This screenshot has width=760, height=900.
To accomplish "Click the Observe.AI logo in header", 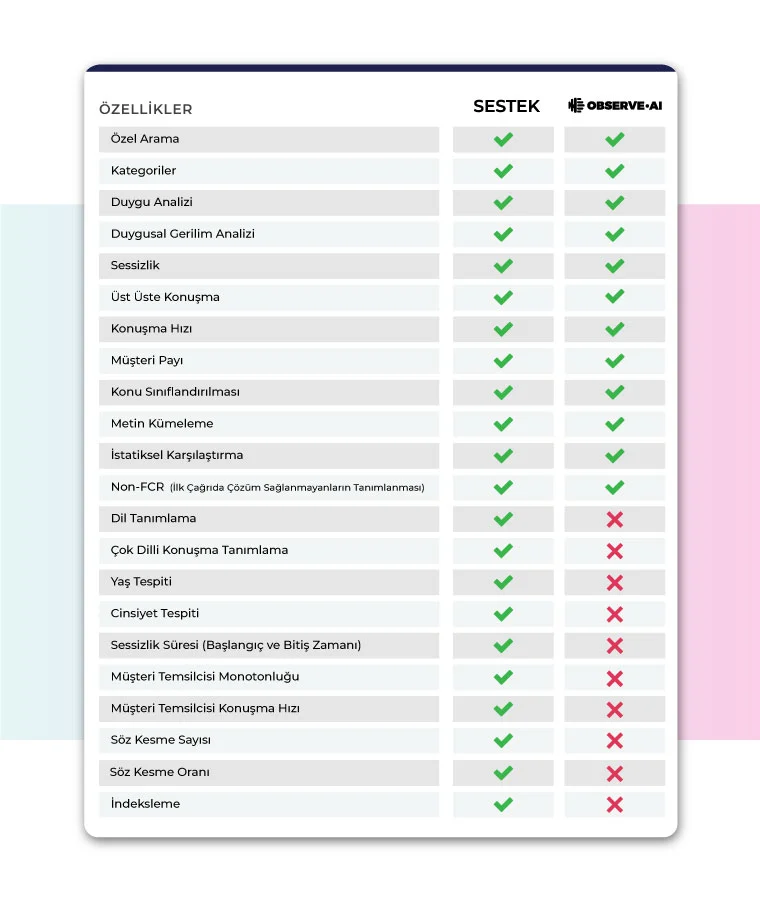I will click(615, 106).
